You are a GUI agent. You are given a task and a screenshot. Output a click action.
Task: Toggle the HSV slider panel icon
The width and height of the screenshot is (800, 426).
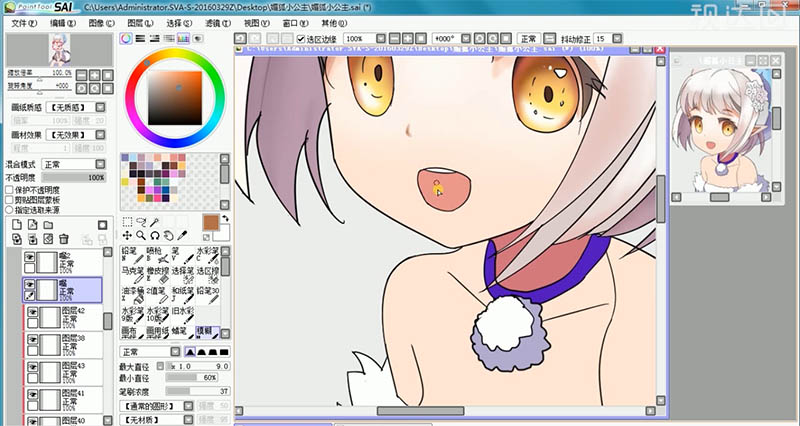[x=155, y=39]
